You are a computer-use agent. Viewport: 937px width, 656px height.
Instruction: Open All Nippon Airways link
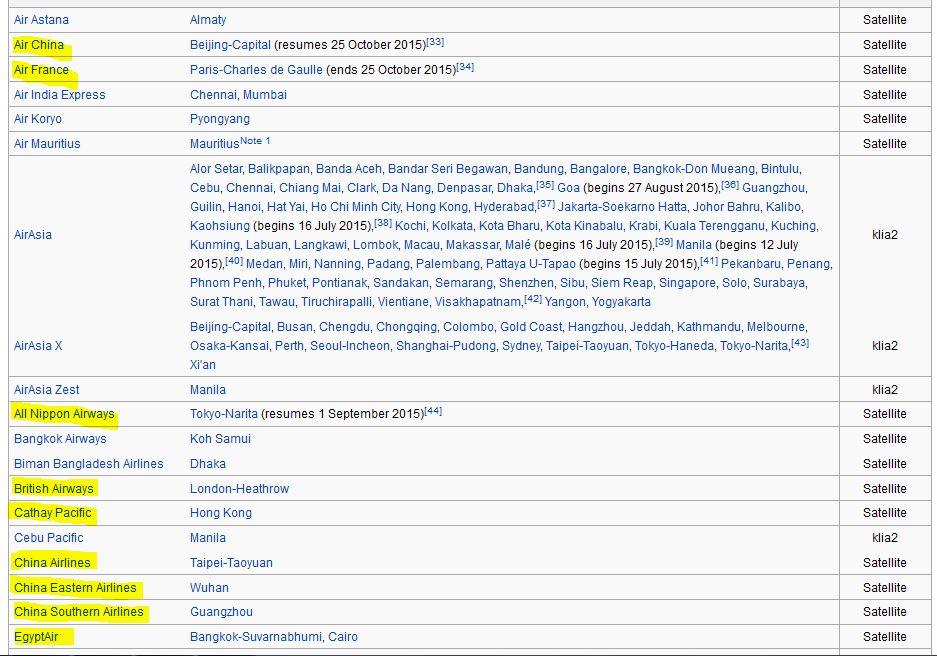(x=64, y=414)
